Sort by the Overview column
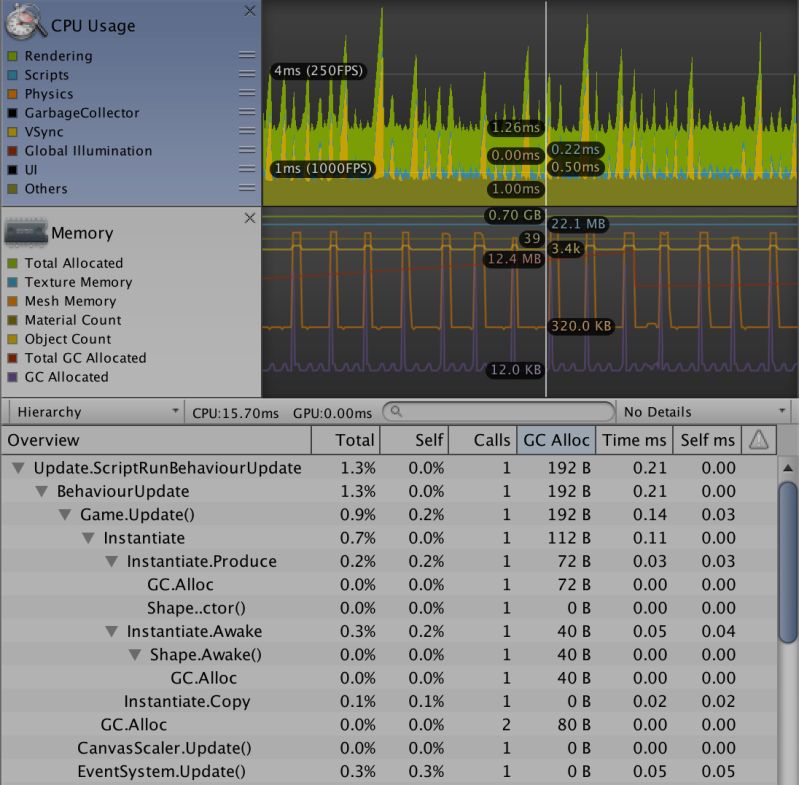 pyautogui.click(x=156, y=440)
